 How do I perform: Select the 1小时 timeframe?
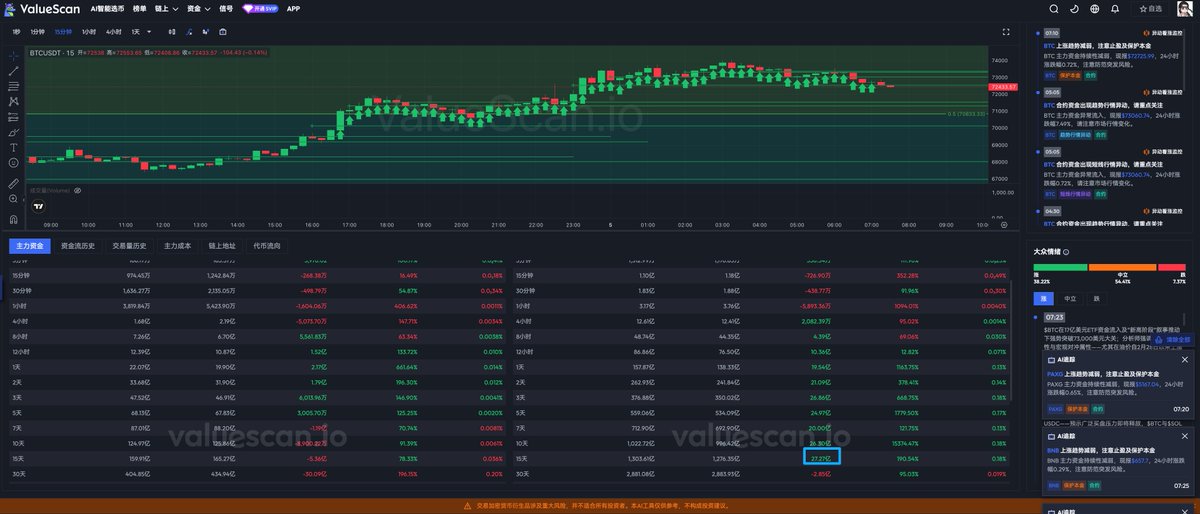pyautogui.click(x=89, y=31)
